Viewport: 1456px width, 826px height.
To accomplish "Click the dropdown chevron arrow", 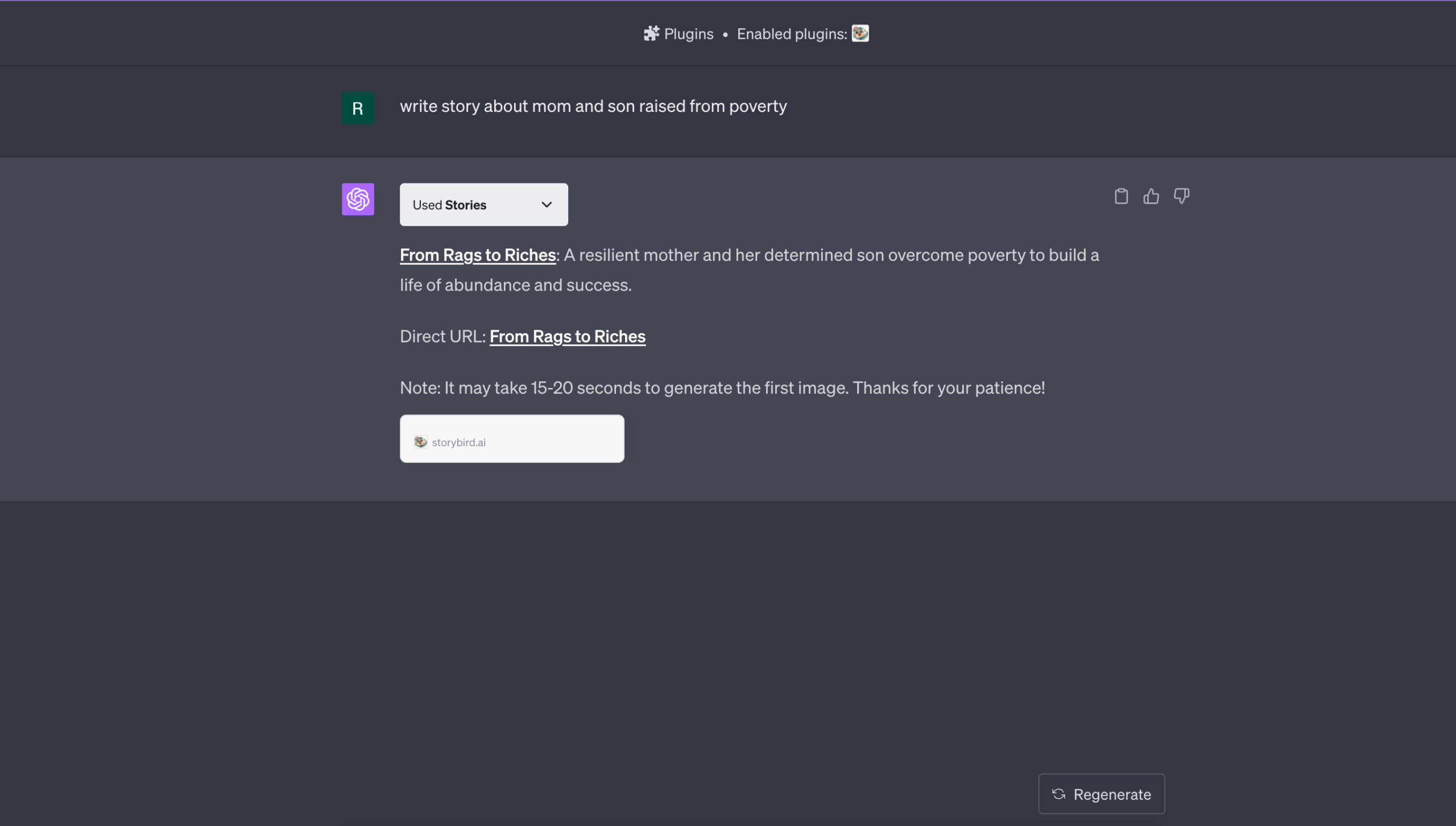I will [546, 204].
